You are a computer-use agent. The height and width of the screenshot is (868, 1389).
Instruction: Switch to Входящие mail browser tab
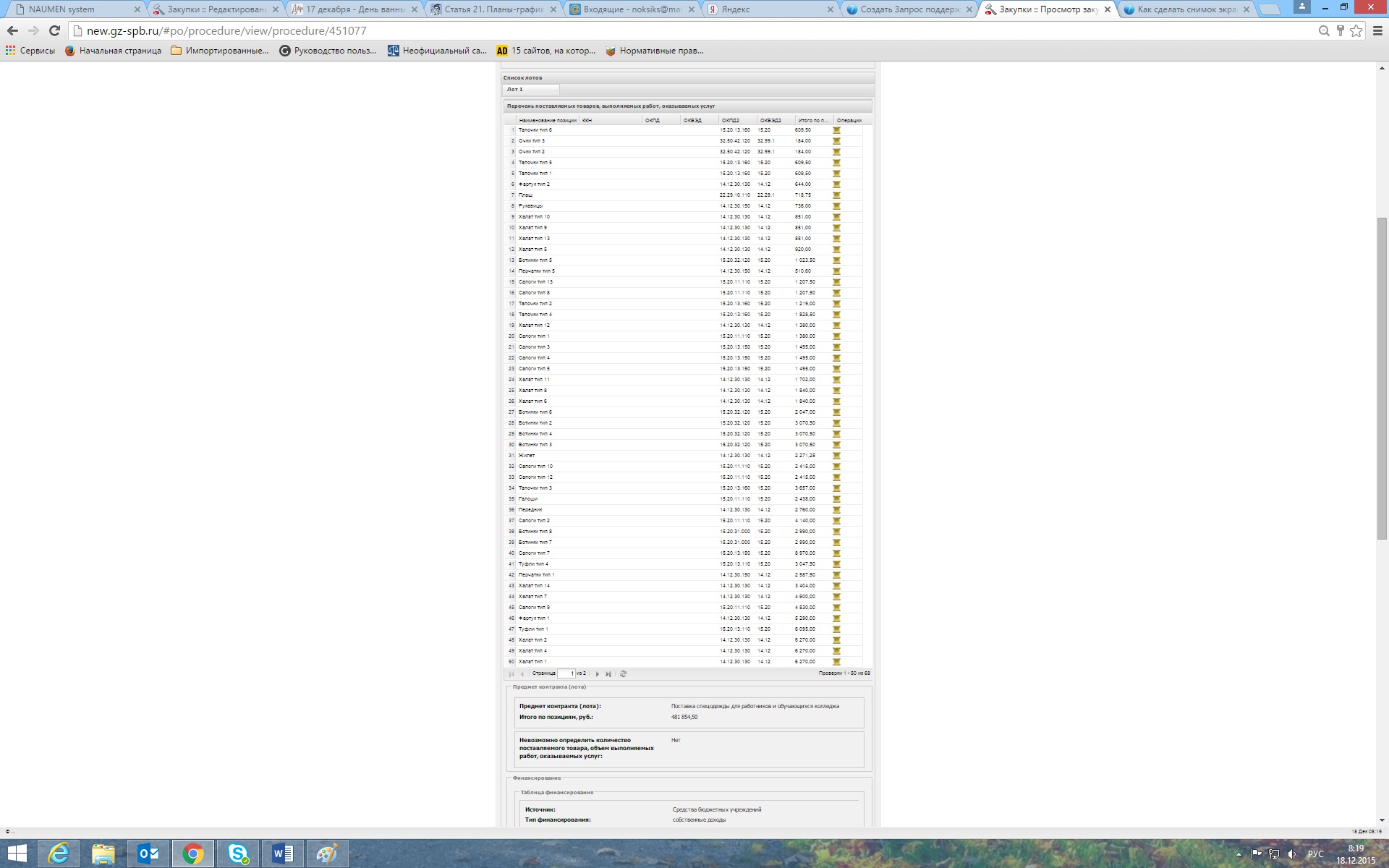pos(632,9)
